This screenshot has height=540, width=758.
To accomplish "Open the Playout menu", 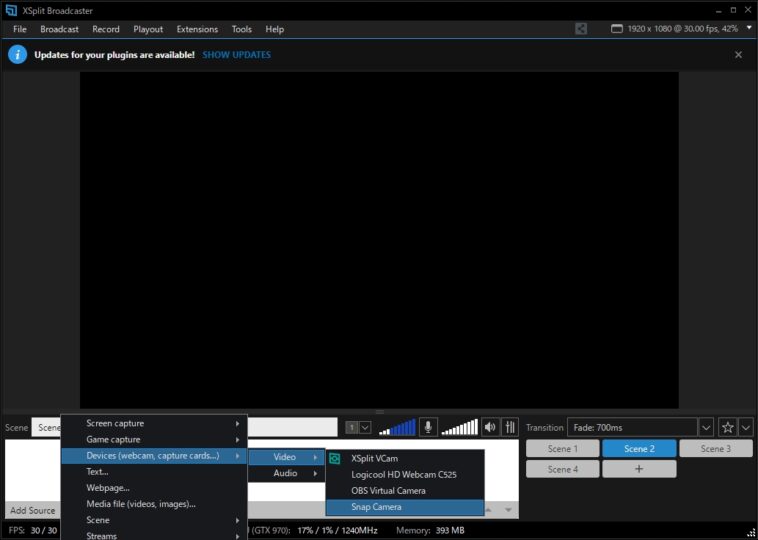I will [148, 29].
